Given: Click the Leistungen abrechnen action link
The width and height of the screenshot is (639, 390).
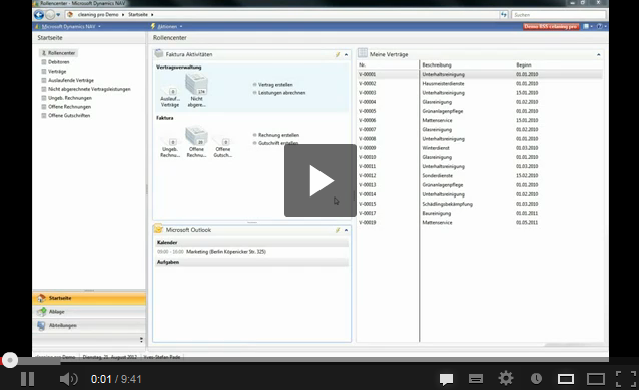Looking at the screenshot, I should click(x=281, y=93).
